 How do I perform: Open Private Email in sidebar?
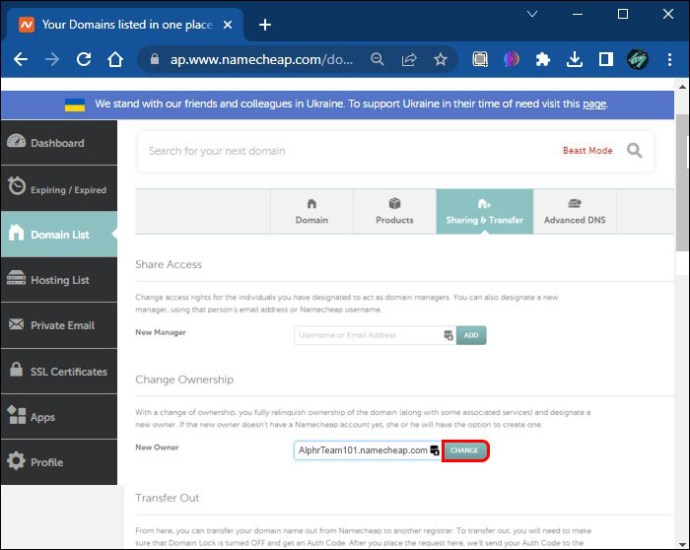tap(59, 325)
